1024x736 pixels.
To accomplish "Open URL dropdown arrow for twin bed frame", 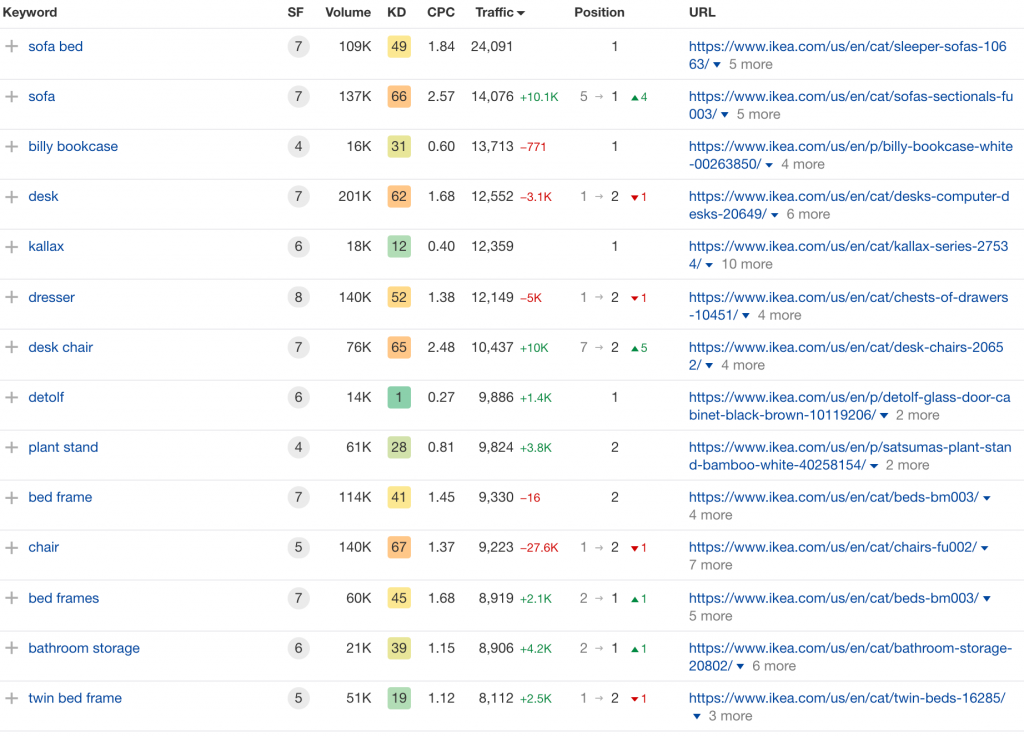I will [x=697, y=716].
